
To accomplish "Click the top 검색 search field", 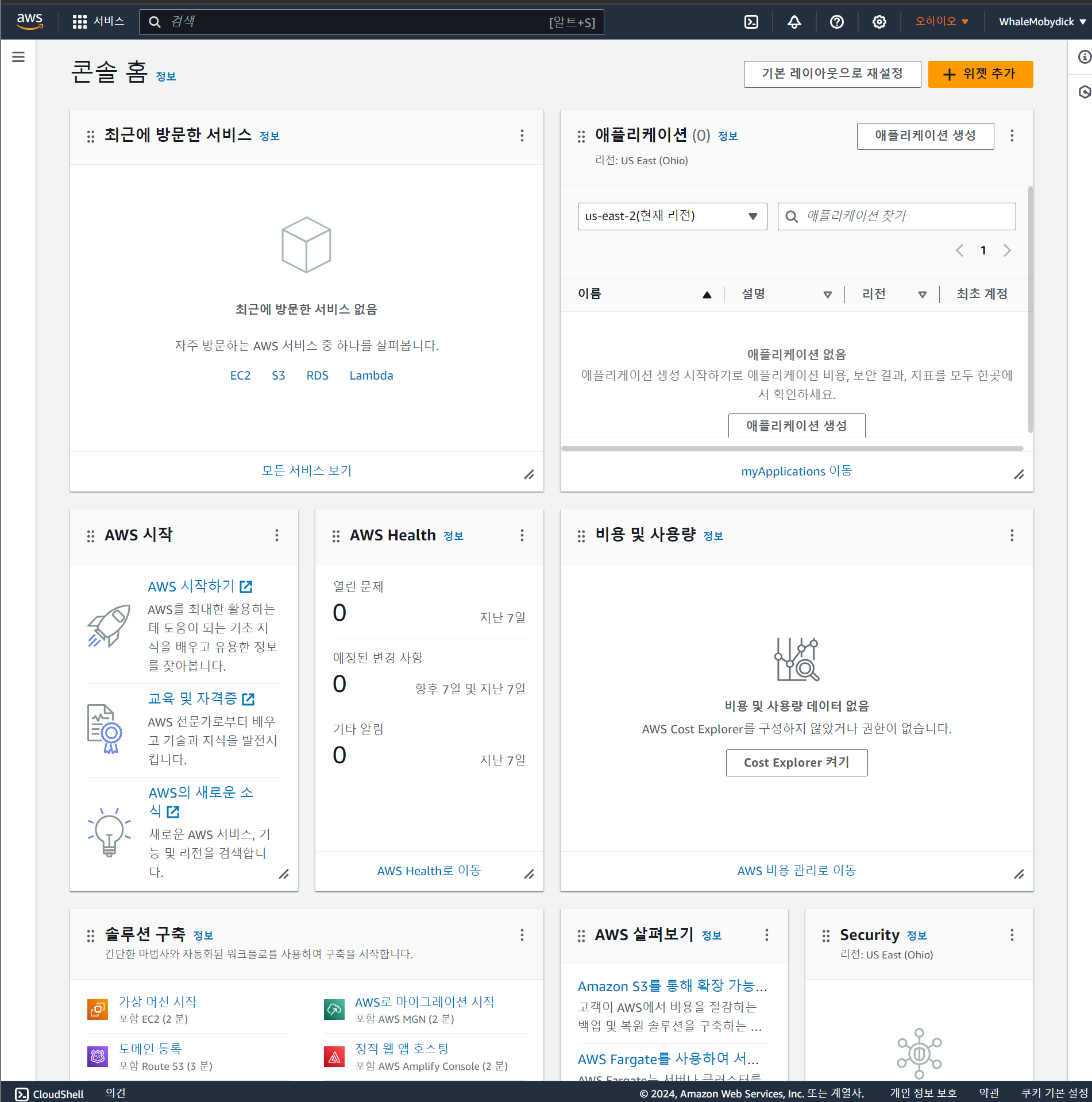I will point(371,22).
